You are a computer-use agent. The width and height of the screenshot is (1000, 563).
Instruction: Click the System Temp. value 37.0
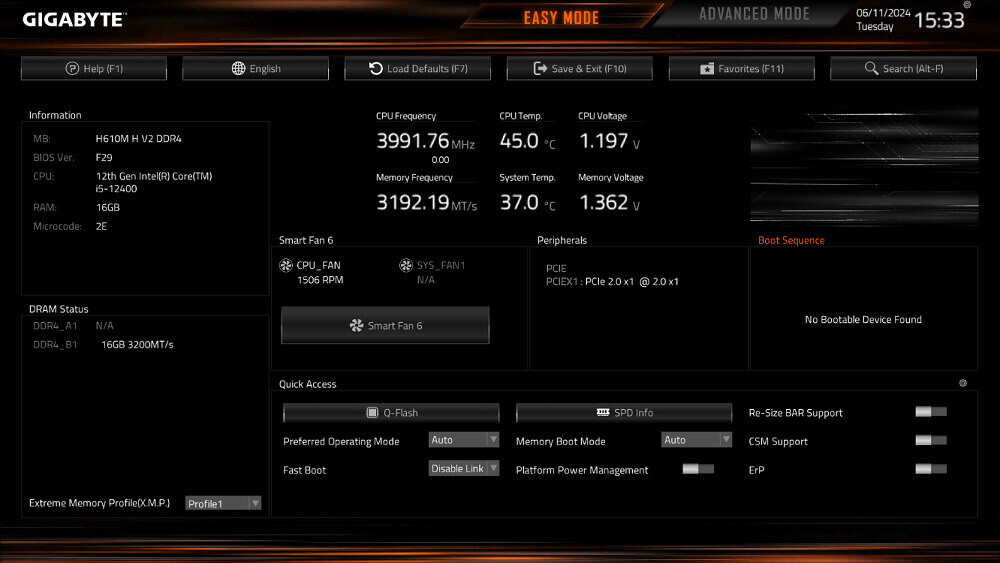pyautogui.click(x=519, y=202)
